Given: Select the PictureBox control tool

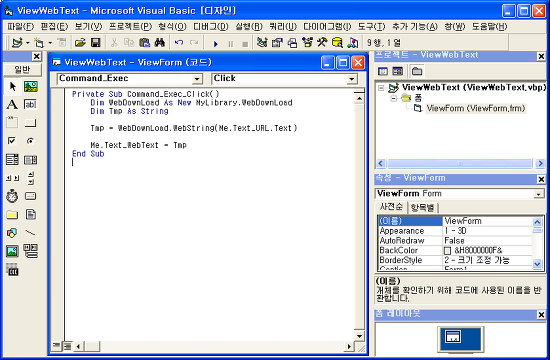Looking at the screenshot, I should click(31, 86).
